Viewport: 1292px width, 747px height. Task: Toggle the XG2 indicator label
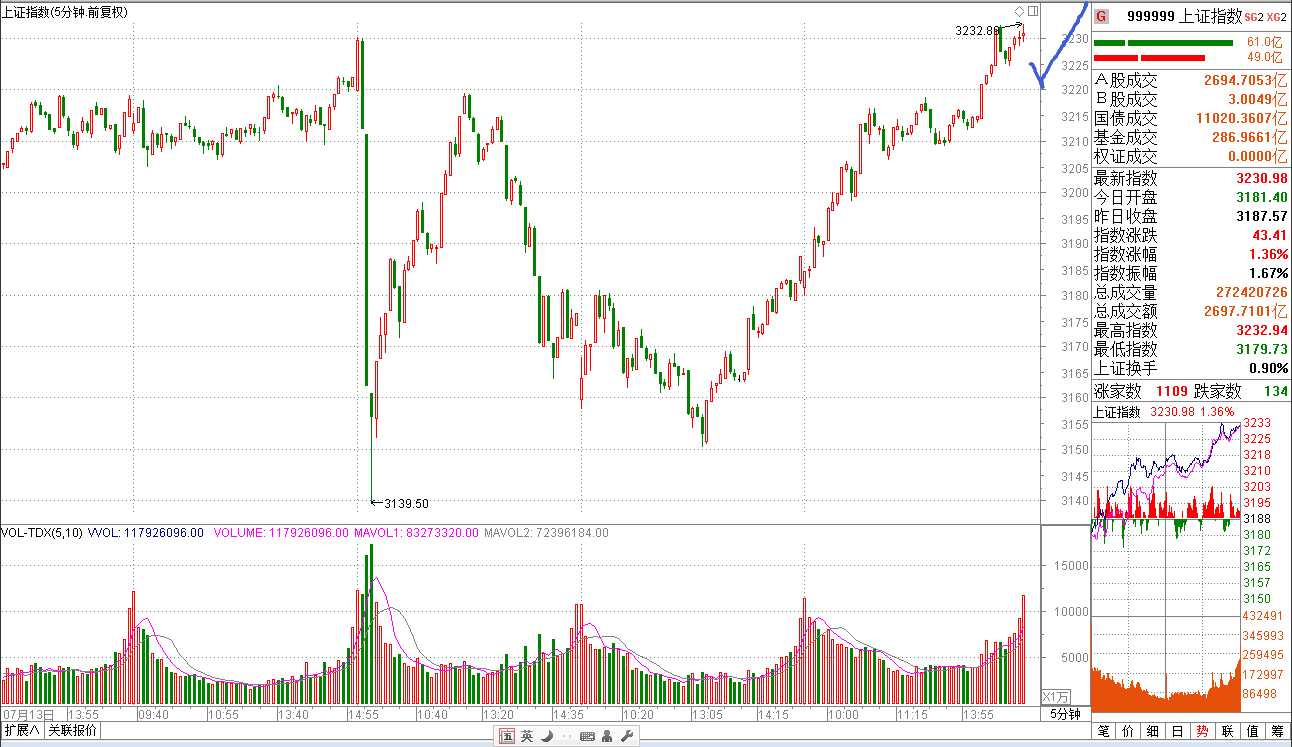pyautogui.click(x=1276, y=17)
